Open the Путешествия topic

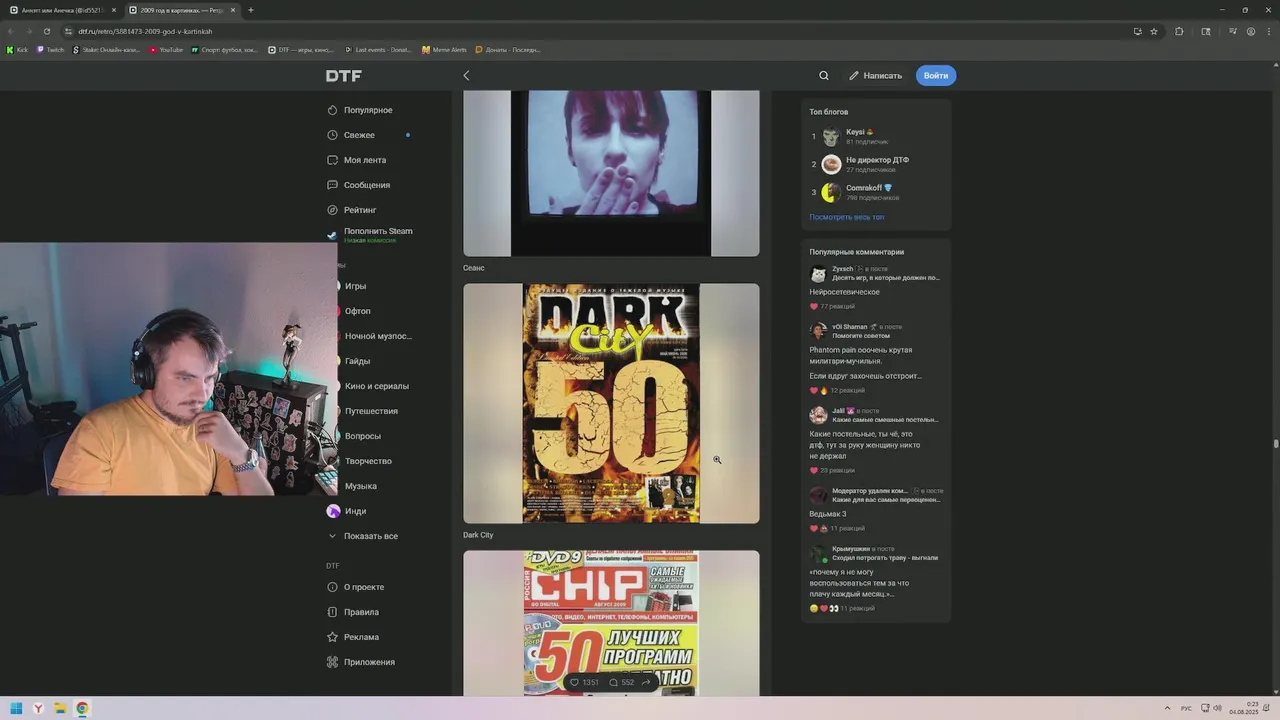point(371,411)
